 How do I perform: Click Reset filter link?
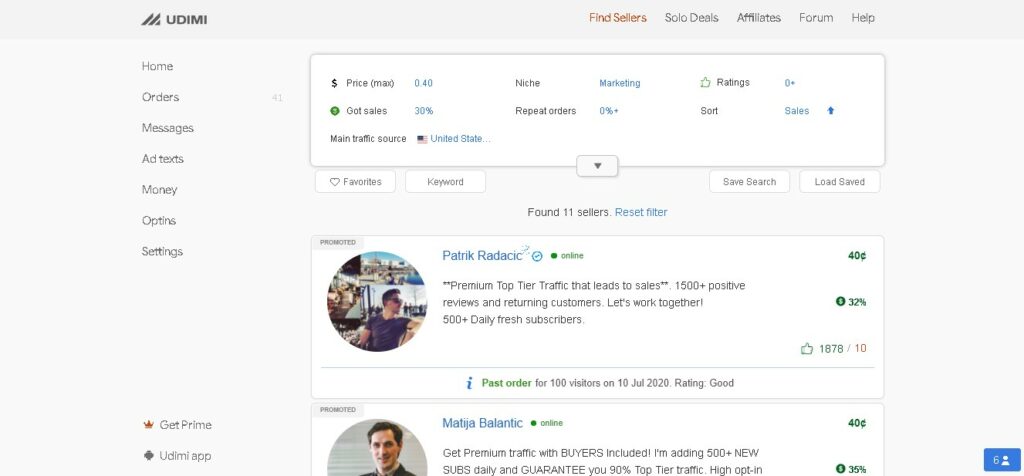[641, 212]
